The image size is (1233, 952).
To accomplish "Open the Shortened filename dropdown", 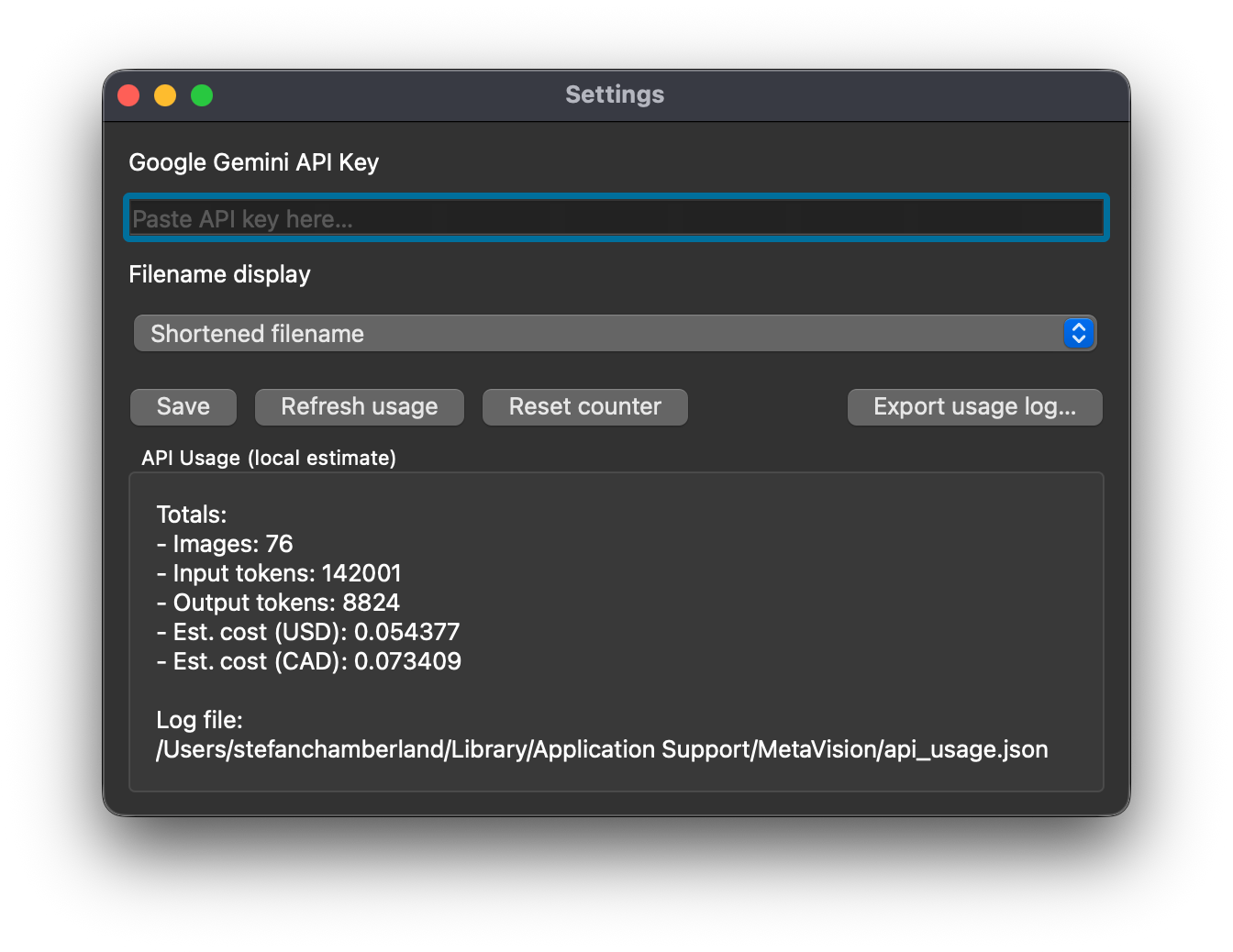I will [615, 333].
